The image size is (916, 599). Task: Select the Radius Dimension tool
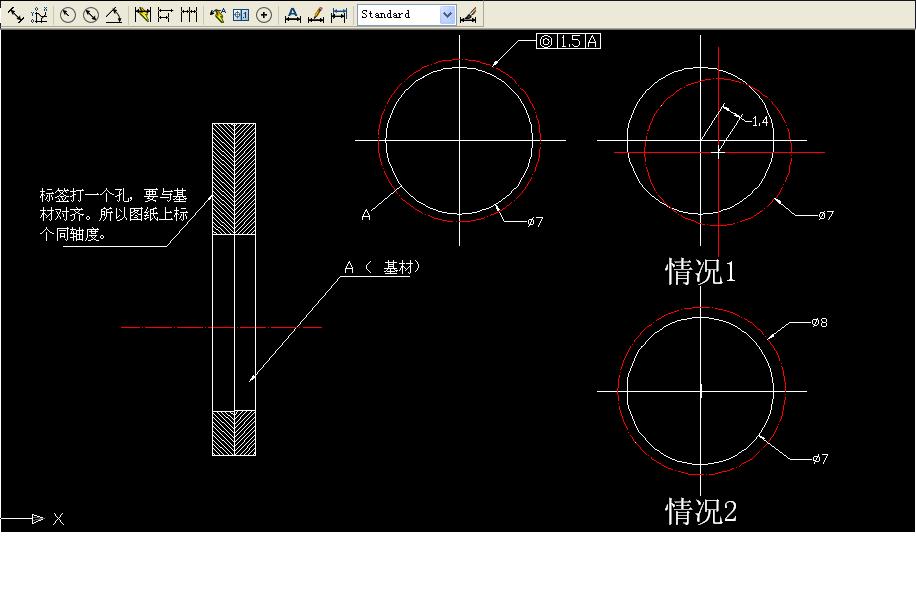[68, 15]
